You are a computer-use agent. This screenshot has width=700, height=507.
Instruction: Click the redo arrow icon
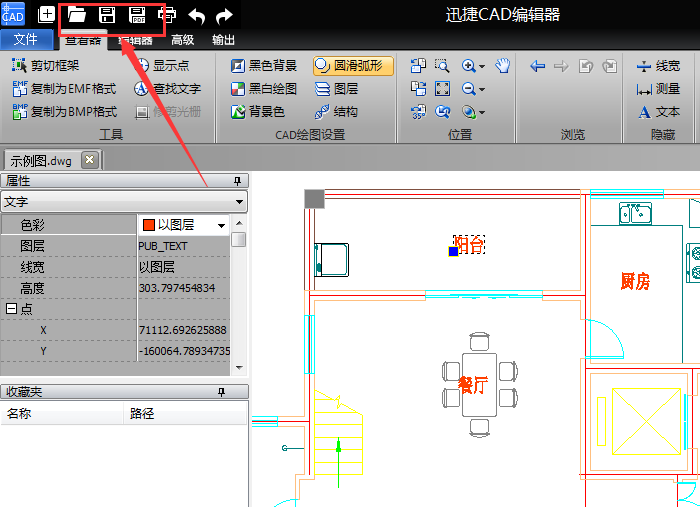coord(225,15)
